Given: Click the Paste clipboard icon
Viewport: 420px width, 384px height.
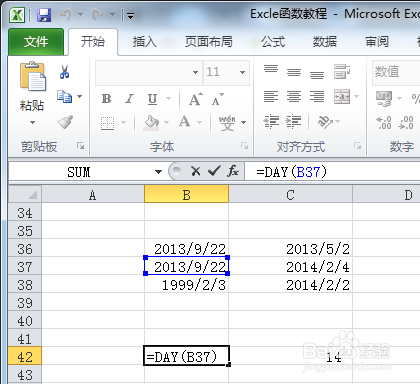Looking at the screenshot, I should (33, 76).
